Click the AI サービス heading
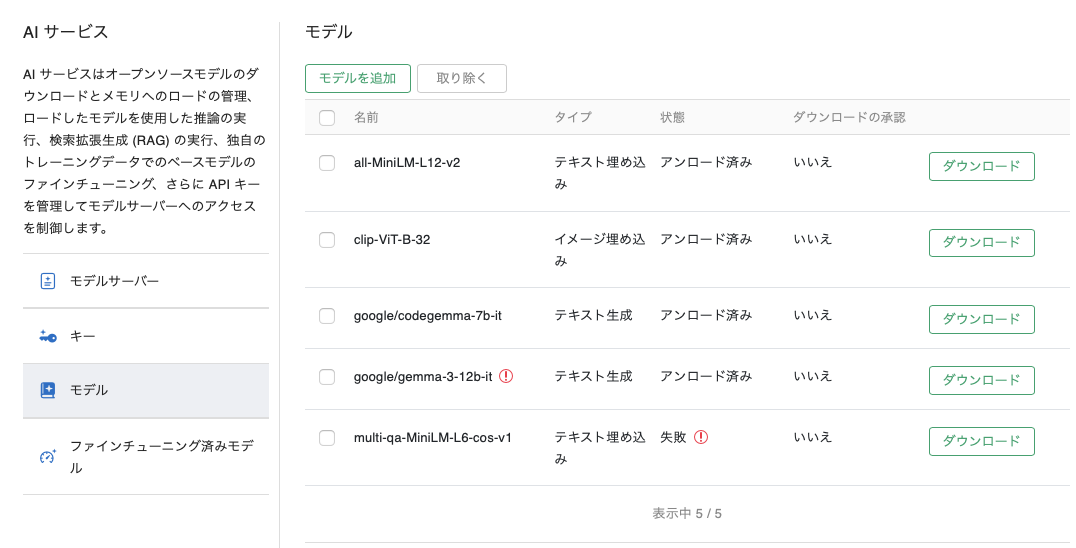Image resolution: width=1076 pixels, height=548 pixels. (x=66, y=32)
